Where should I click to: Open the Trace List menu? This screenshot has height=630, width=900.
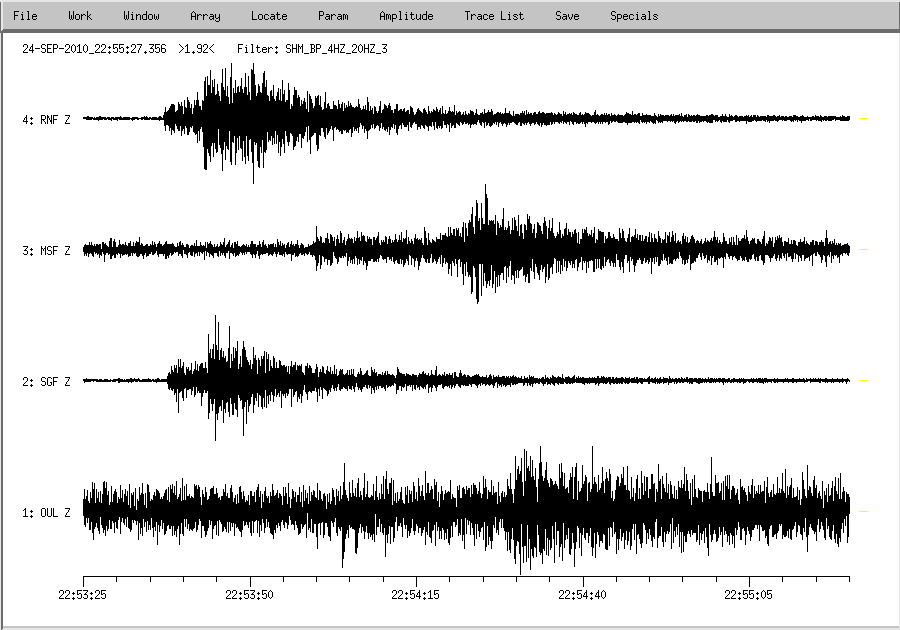click(494, 16)
